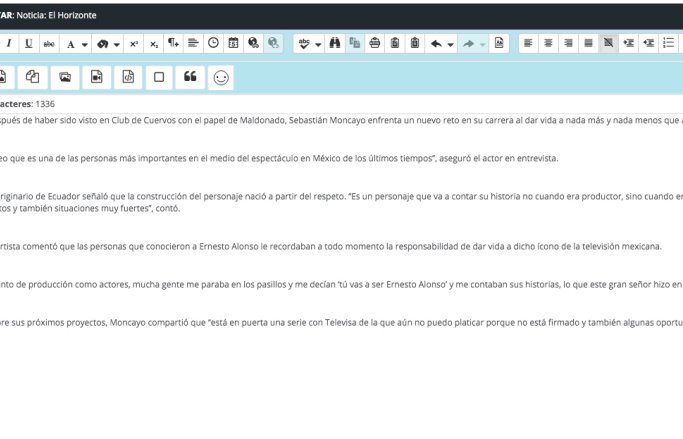Click the paragraph about 'serie con Televisa'
This screenshot has height=439, width=683.
342,323
